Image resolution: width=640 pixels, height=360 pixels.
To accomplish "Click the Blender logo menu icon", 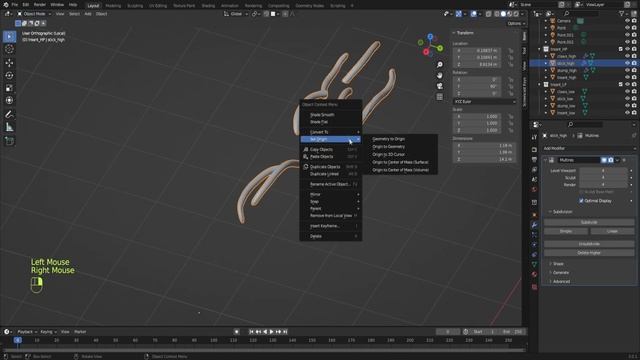I will 6,4.
